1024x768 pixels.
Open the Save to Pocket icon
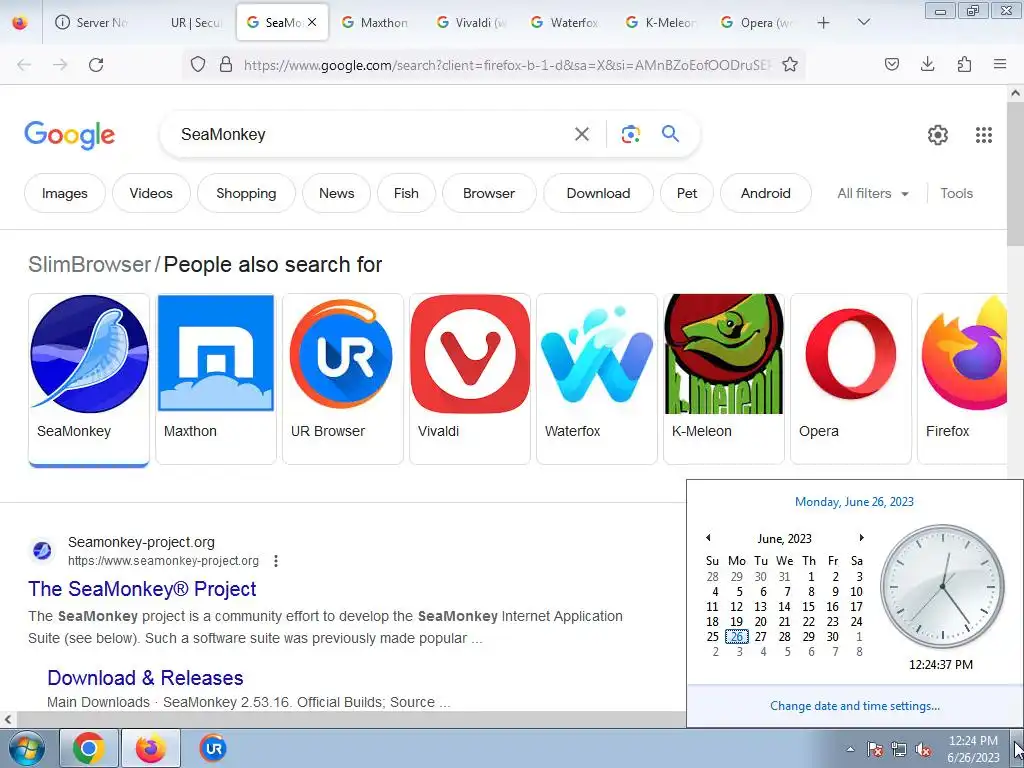point(891,64)
